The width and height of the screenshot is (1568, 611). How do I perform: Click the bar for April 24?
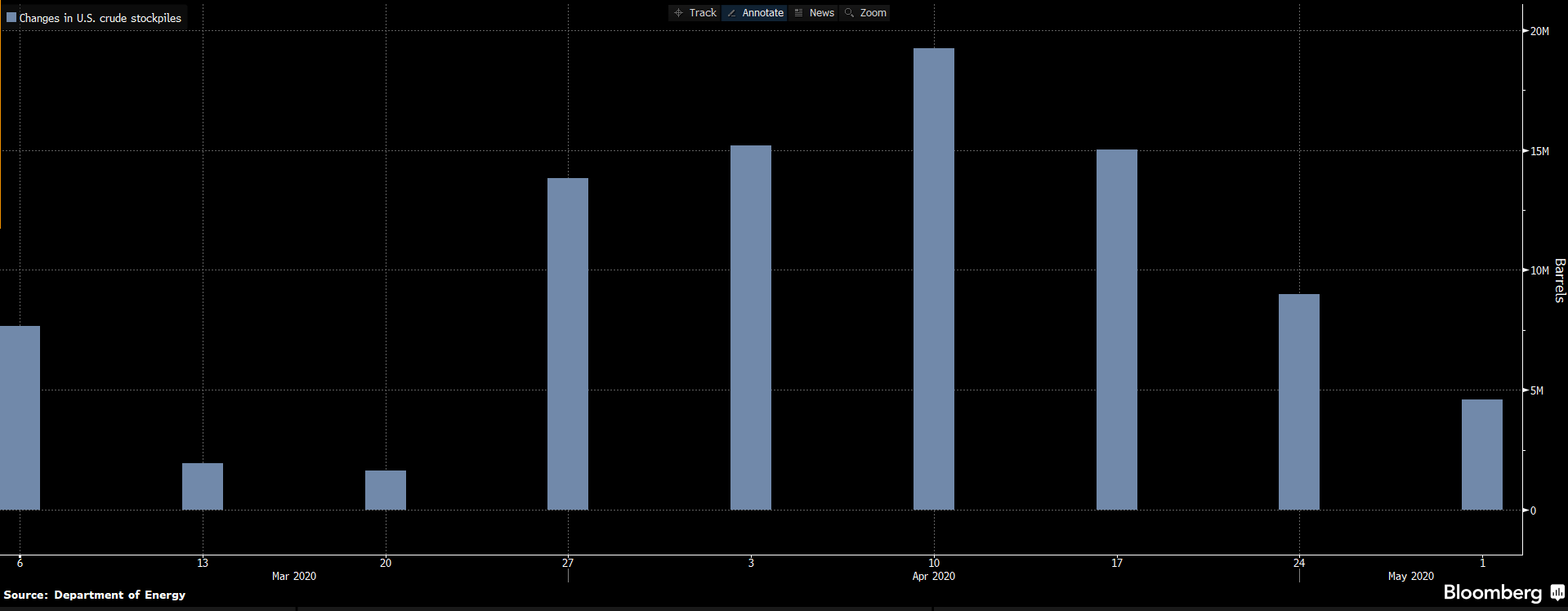[1298, 402]
